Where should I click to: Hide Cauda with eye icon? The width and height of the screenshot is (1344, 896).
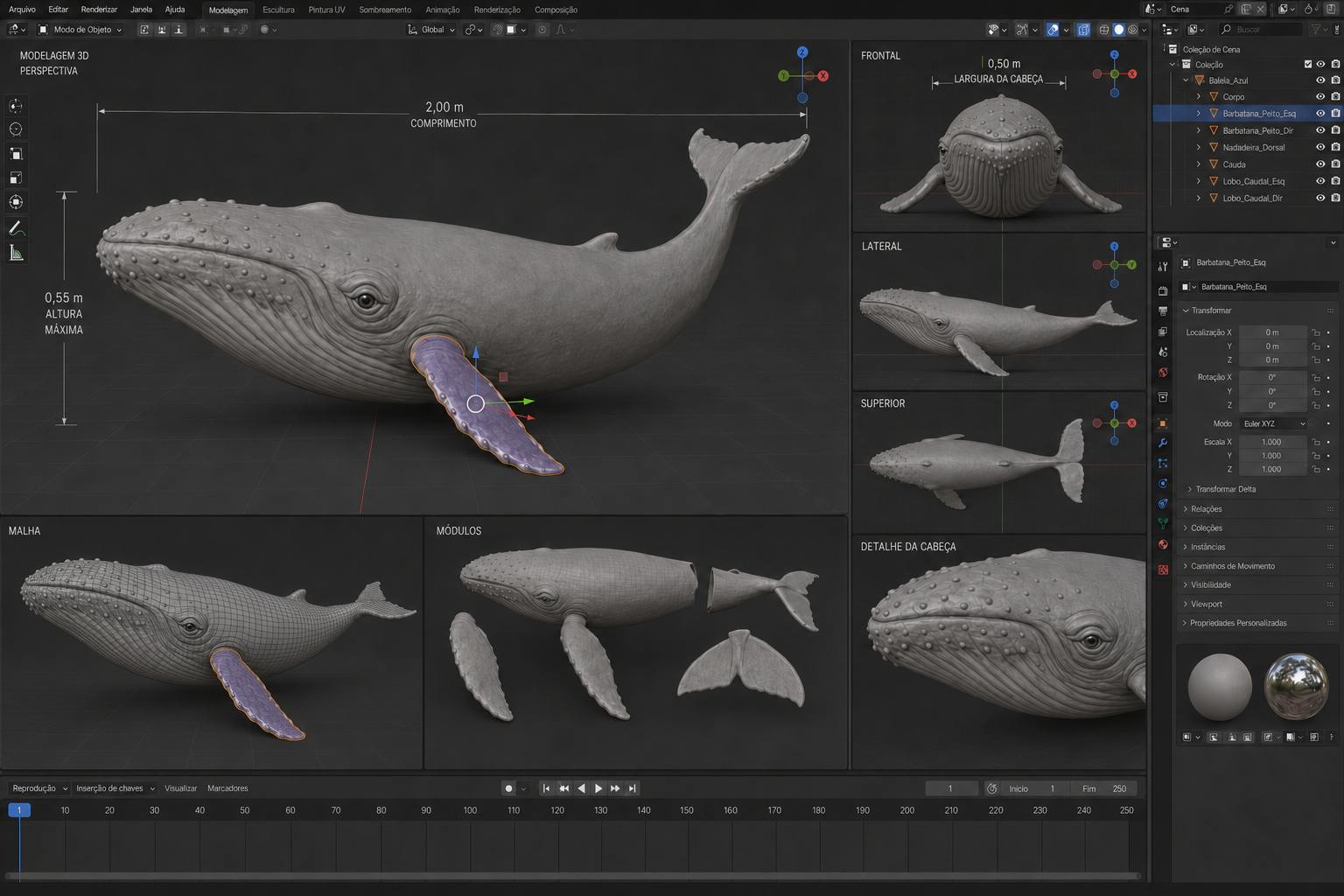pos(1320,164)
